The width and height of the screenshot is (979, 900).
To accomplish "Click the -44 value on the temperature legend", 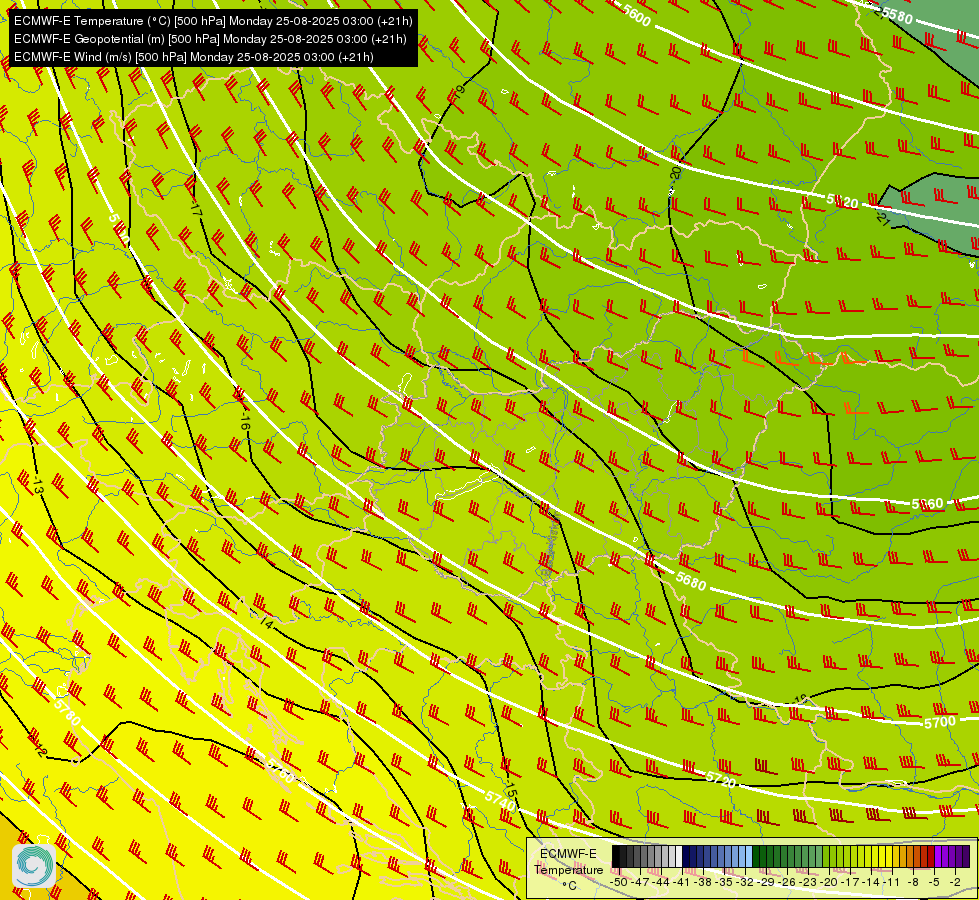I will [x=661, y=882].
